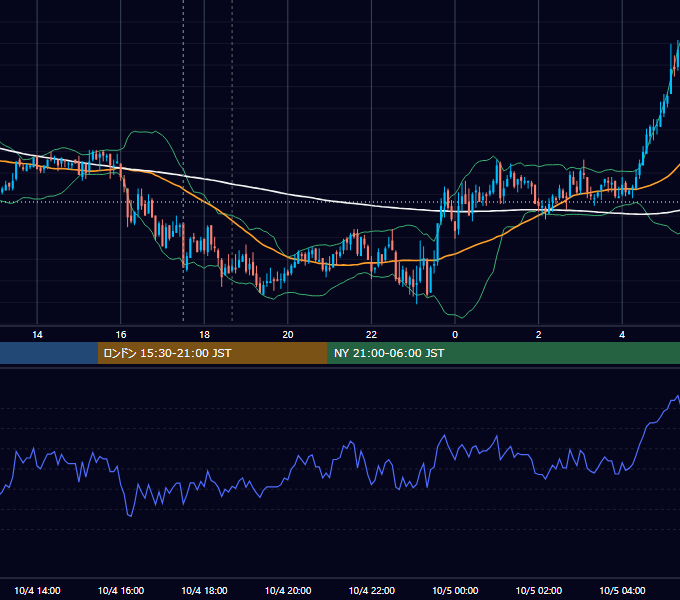Click the London 15:30-21:00 JST session bar
Image resolution: width=680 pixels, height=600 pixels.
click(x=212, y=353)
